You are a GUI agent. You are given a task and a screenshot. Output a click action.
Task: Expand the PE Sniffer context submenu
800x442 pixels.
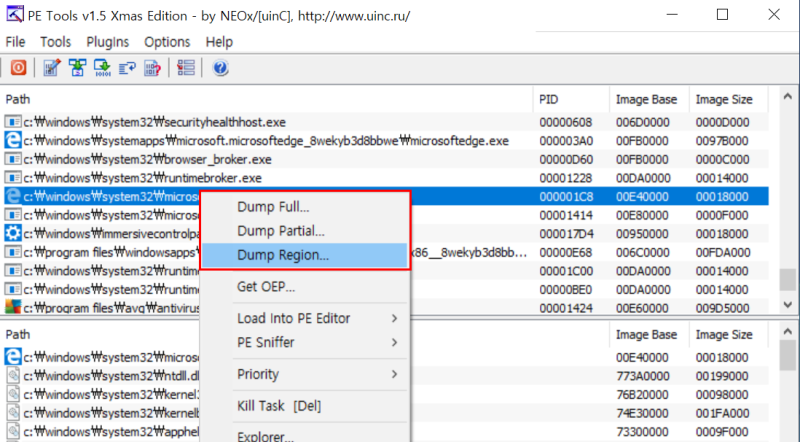(305, 342)
